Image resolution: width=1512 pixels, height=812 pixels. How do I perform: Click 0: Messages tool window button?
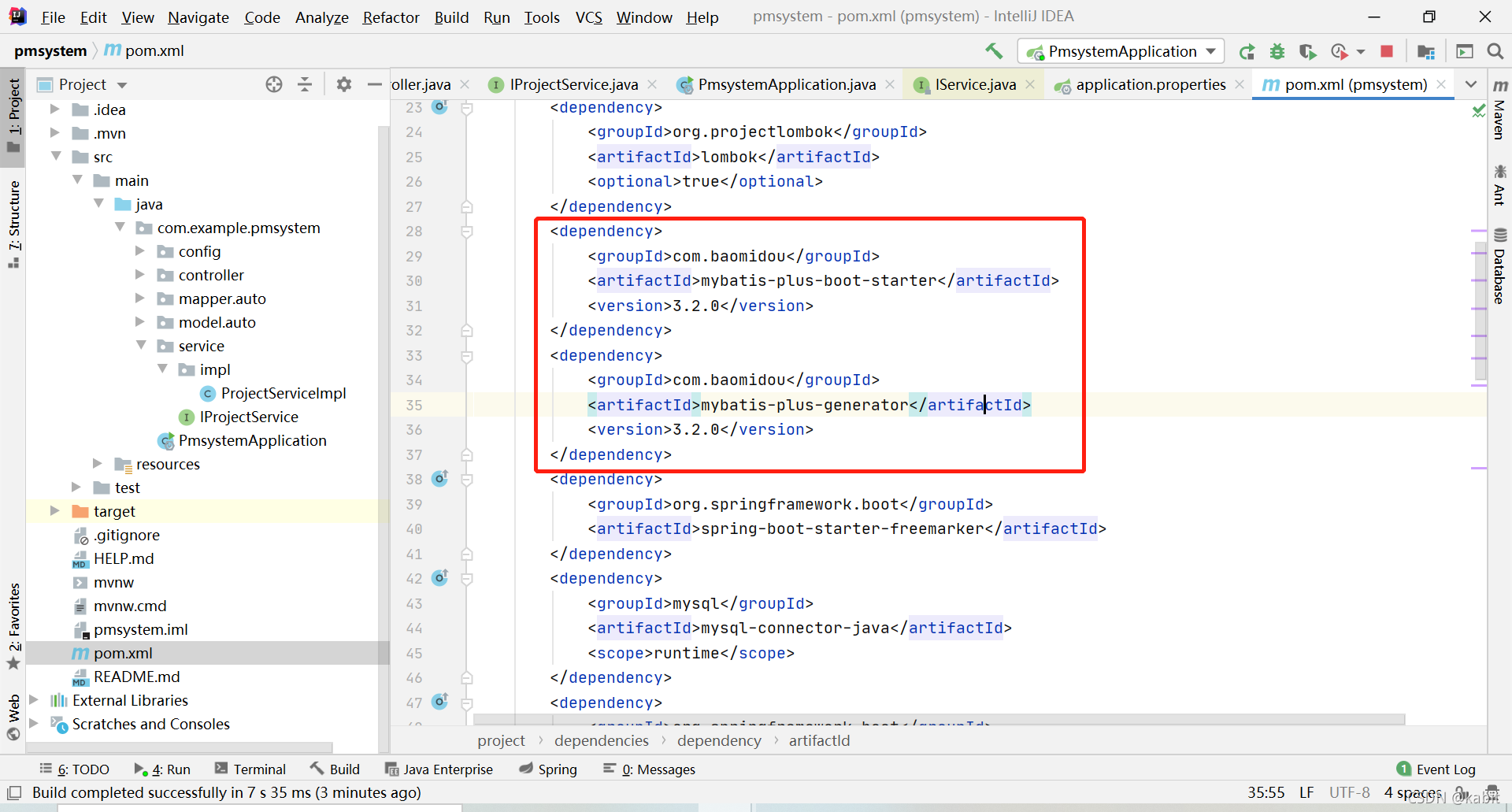649,769
